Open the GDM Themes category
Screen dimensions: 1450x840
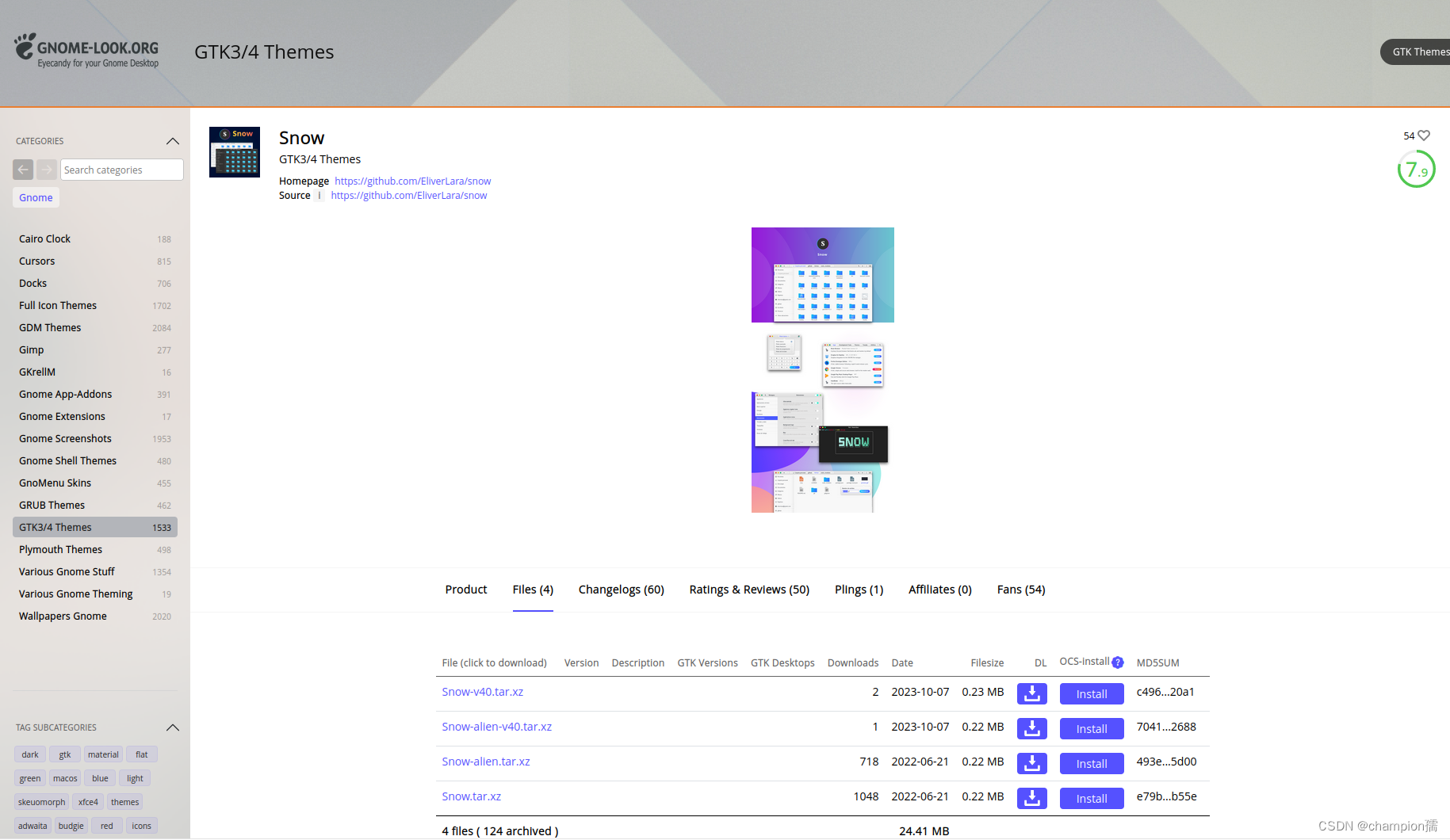point(95,327)
